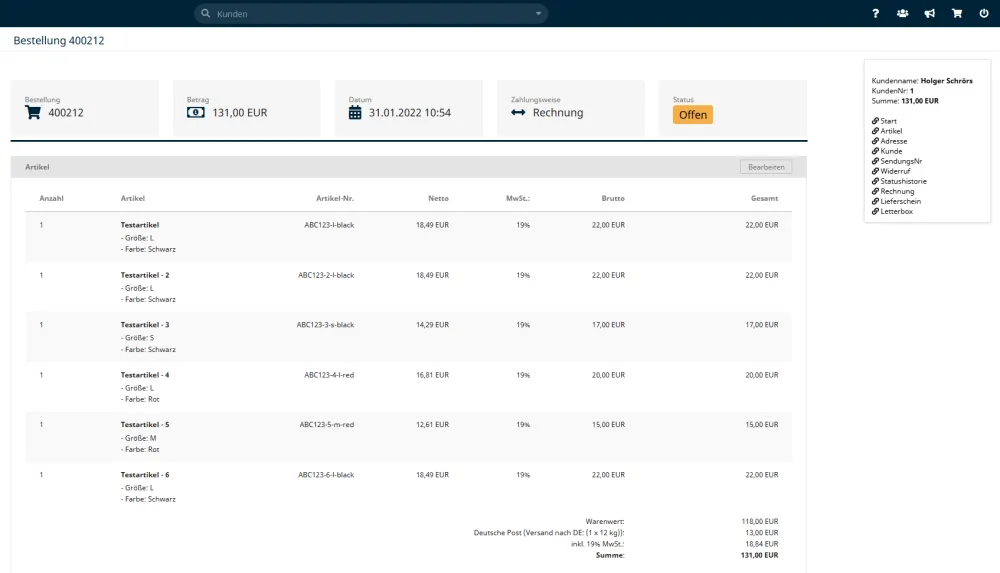
Task: Click the Bestellung 400212 page title
Action: coord(59,40)
